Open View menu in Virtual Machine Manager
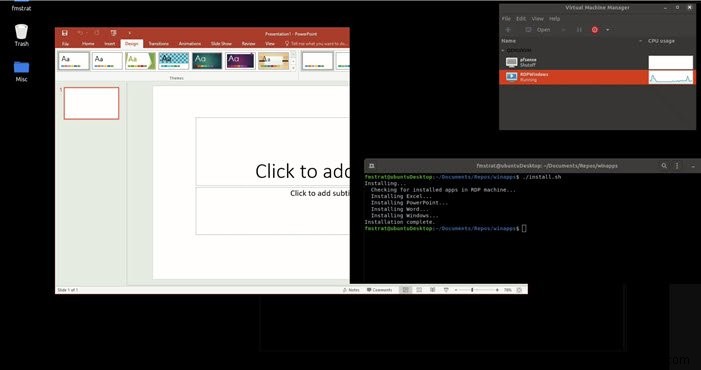Screen dimensions: 701x370 click(537, 19)
